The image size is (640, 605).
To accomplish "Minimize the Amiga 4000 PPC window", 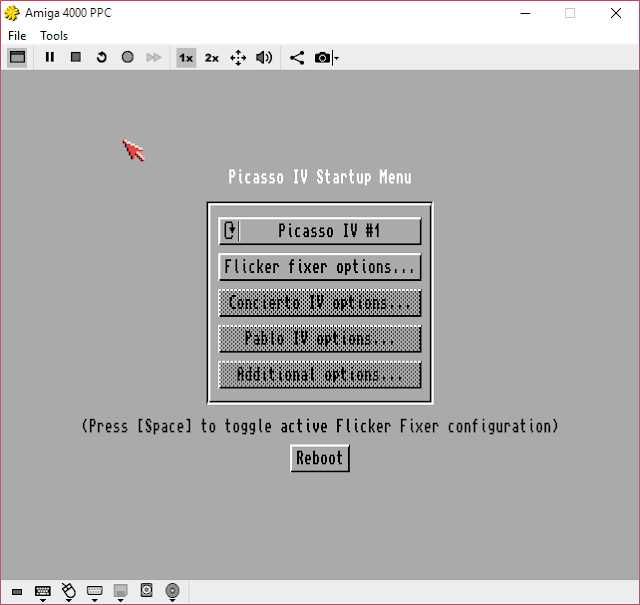I will click(525, 13).
